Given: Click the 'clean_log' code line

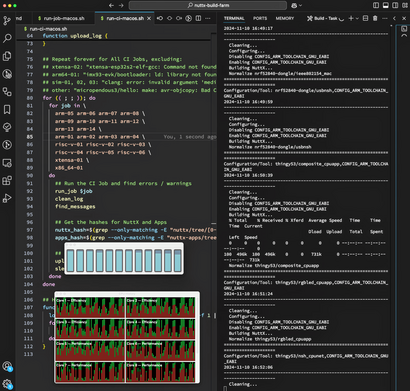Looking at the screenshot, I should pos(69,199).
